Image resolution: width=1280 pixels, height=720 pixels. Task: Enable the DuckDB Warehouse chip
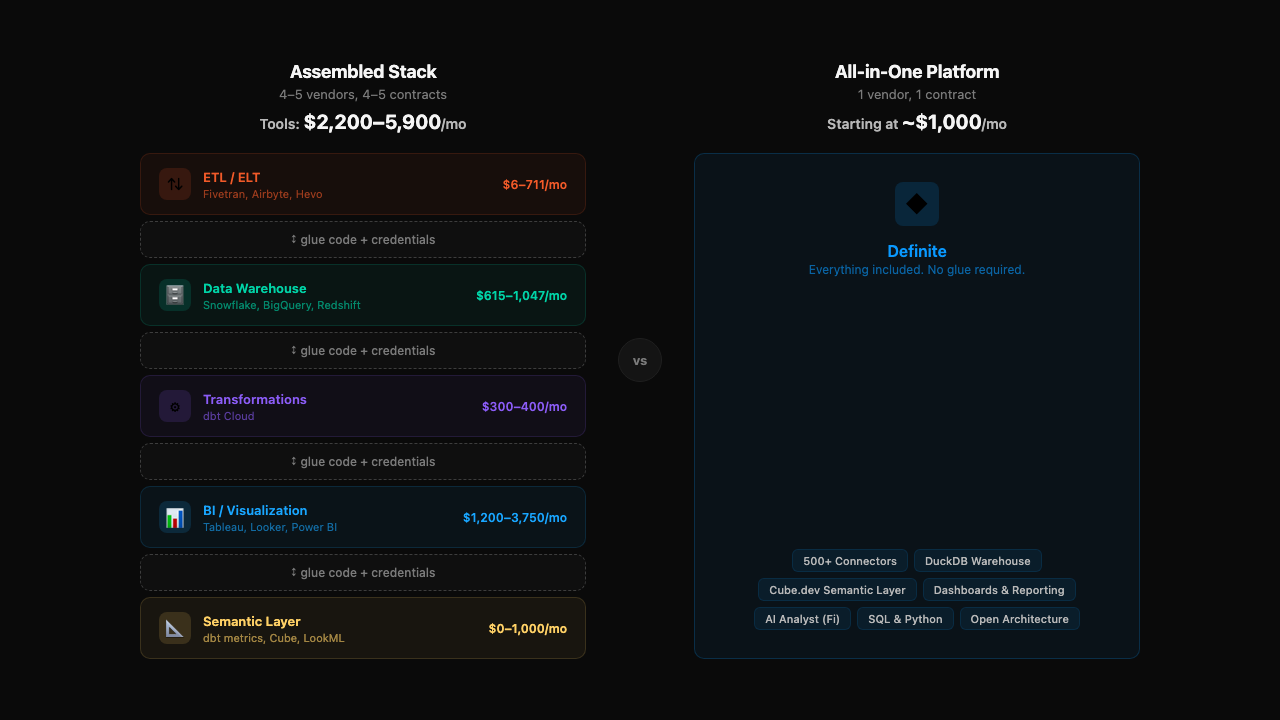pos(978,561)
